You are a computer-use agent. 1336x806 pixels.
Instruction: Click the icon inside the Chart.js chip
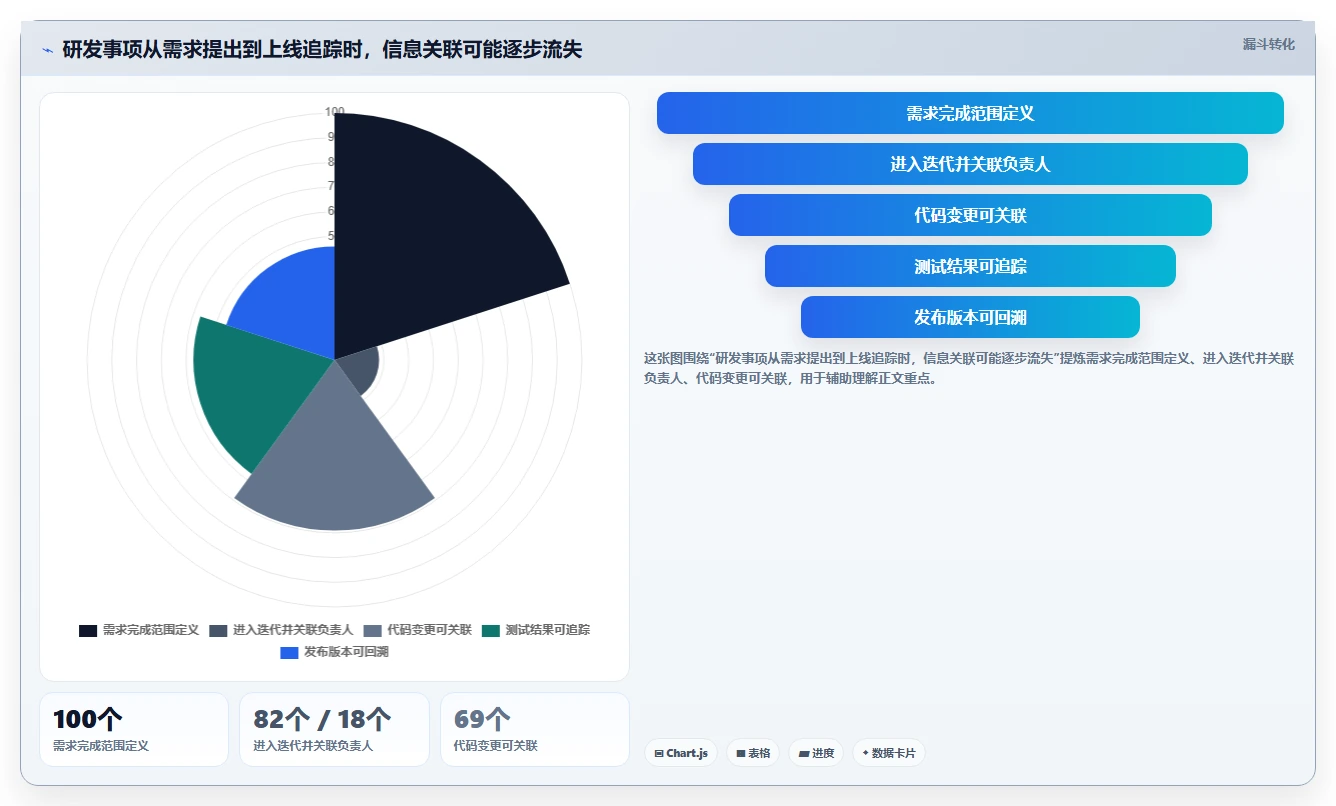pyautogui.click(x=659, y=753)
